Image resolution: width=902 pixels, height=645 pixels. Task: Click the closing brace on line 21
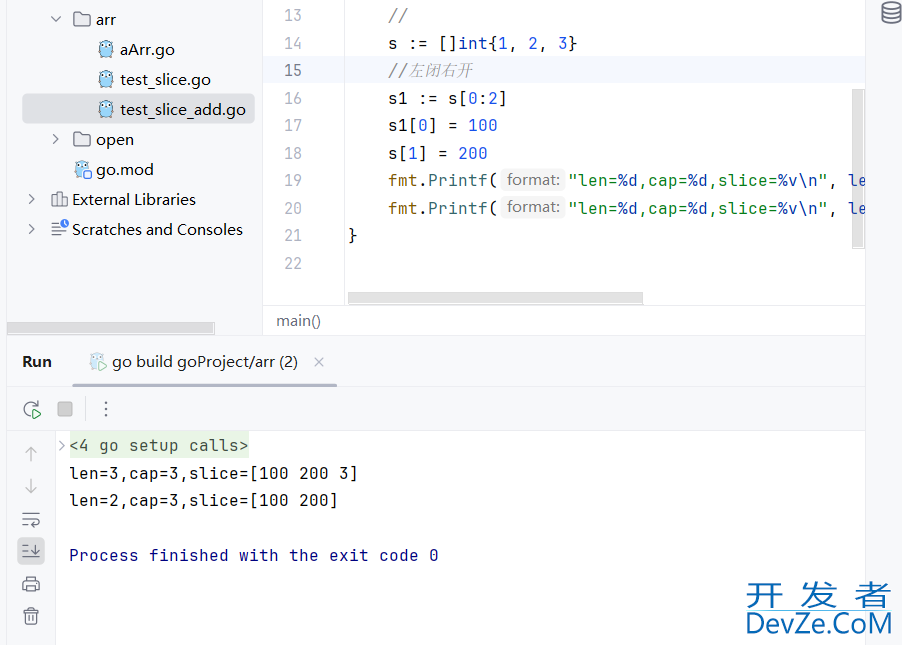pyautogui.click(x=352, y=235)
